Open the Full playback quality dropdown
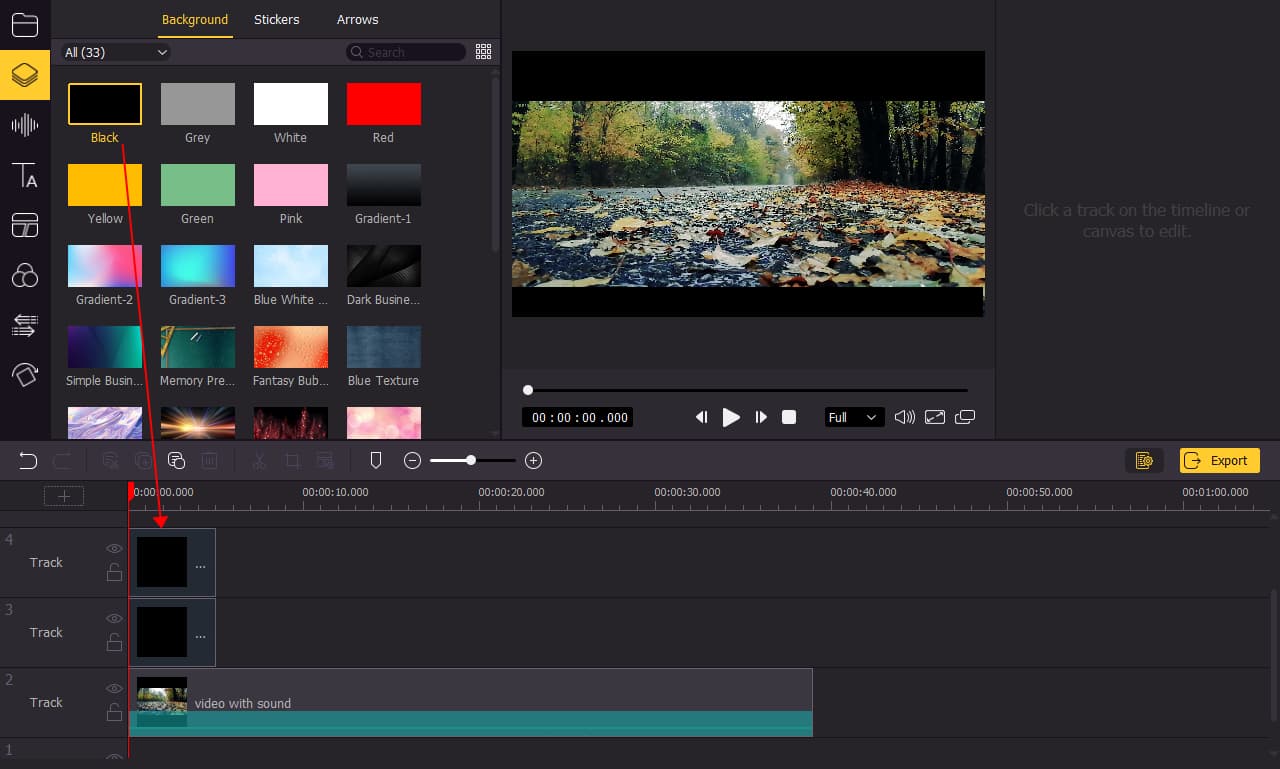The height and width of the screenshot is (769, 1280). 853,417
